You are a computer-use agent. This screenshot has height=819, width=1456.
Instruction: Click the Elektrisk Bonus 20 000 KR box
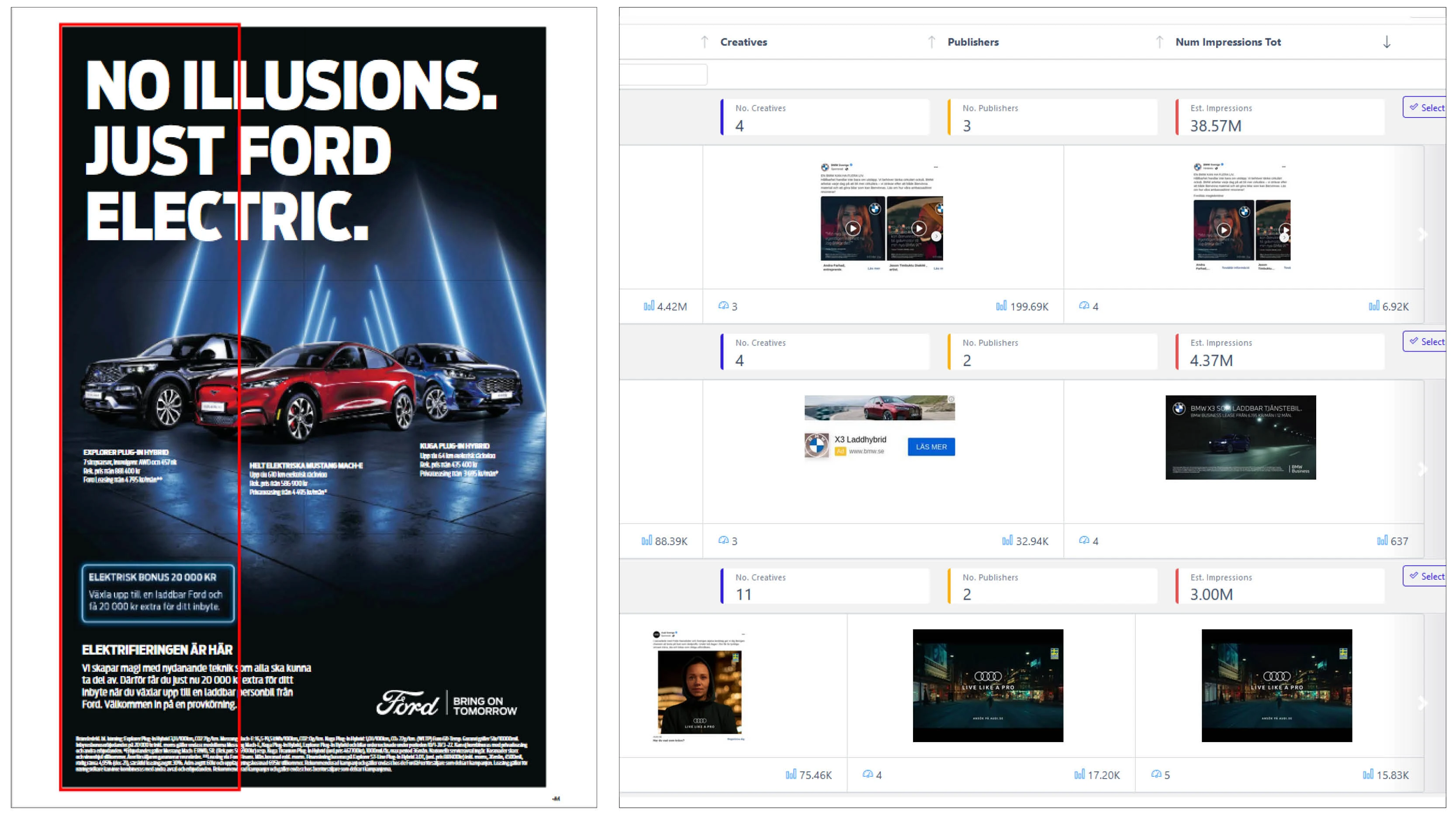[158, 593]
